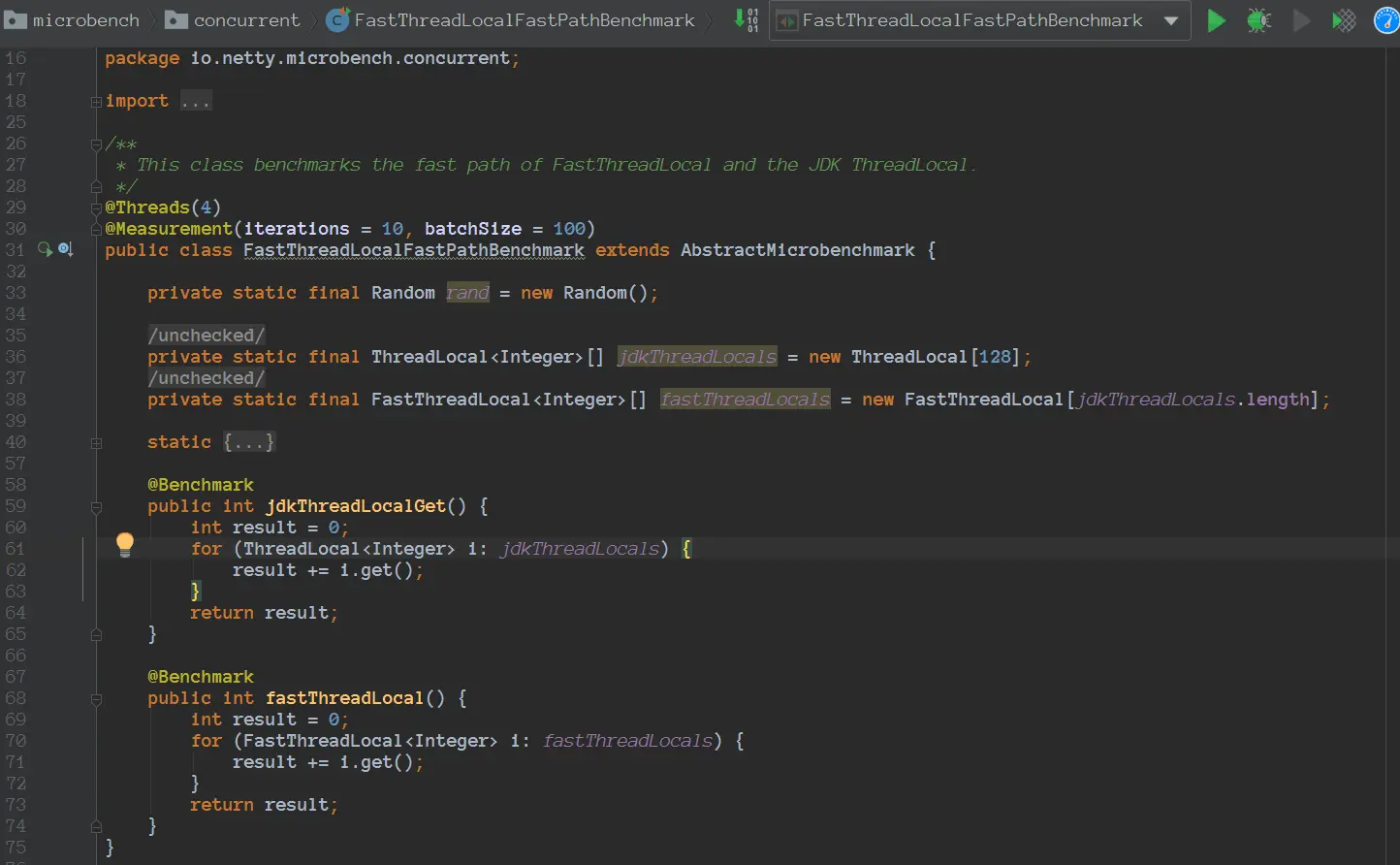The height and width of the screenshot is (865, 1400).
Task: Click the /unchecked/ folded annotation on line 35
Action: (207, 336)
